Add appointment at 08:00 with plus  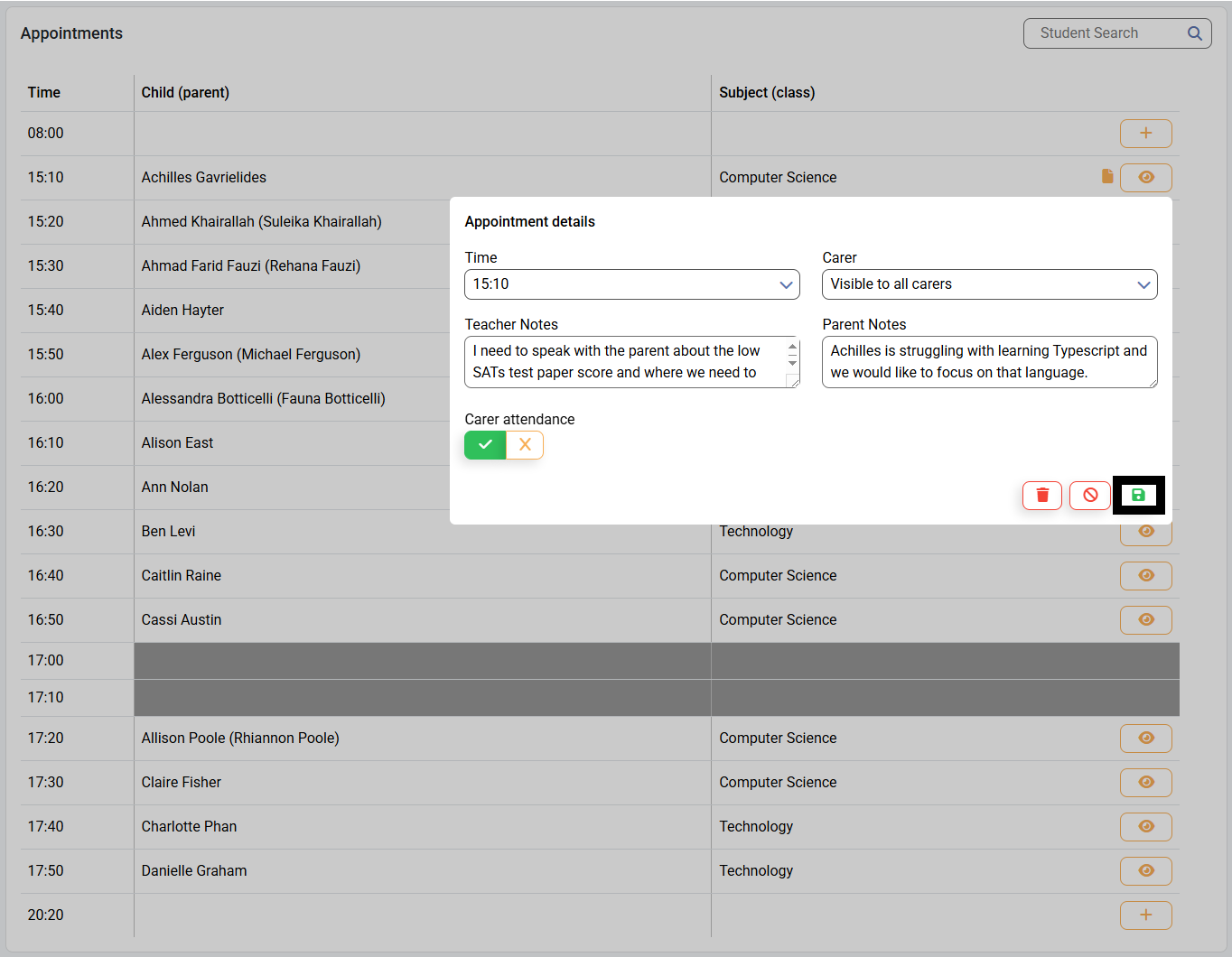[x=1145, y=134]
